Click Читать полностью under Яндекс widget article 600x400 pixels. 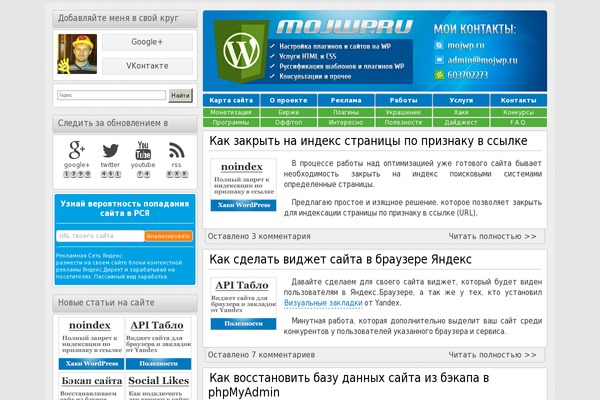(x=492, y=355)
